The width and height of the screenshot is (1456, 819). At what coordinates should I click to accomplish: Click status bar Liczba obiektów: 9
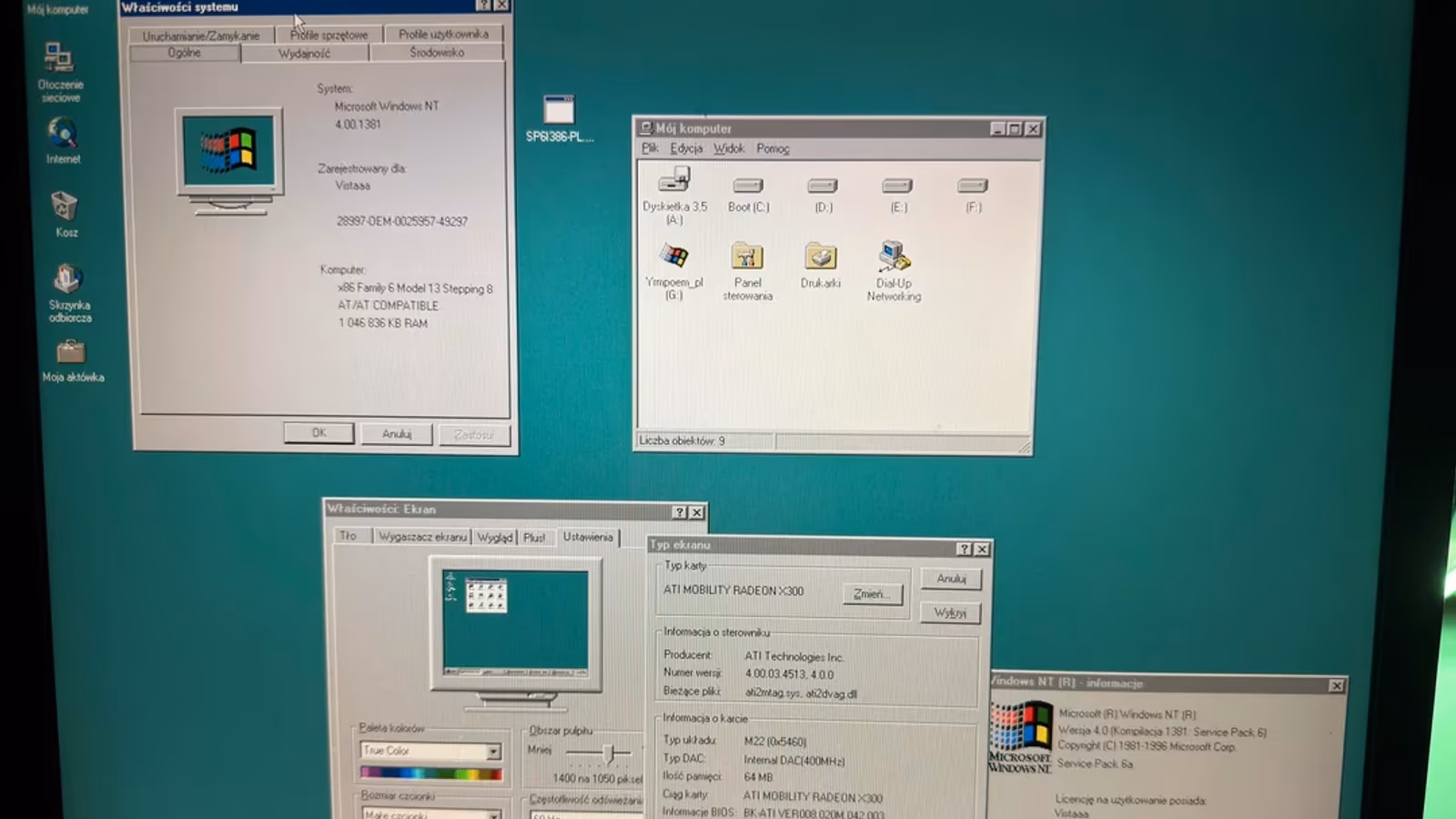click(x=705, y=440)
